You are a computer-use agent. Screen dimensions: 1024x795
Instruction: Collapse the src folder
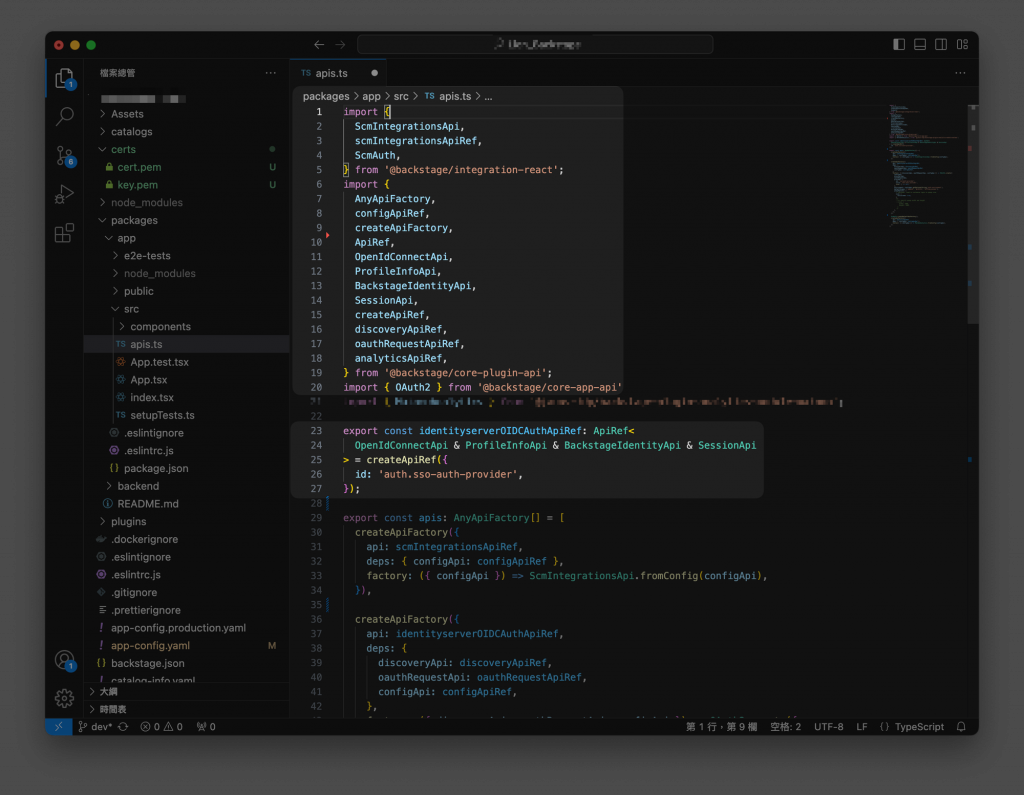187,308
